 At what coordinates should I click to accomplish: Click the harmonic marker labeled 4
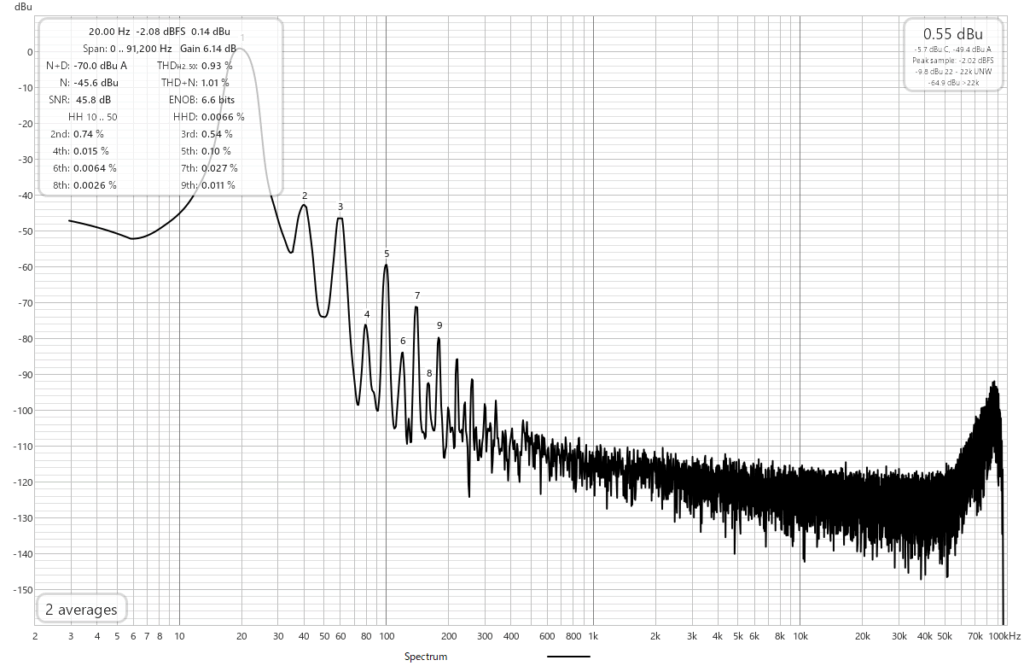point(367,314)
